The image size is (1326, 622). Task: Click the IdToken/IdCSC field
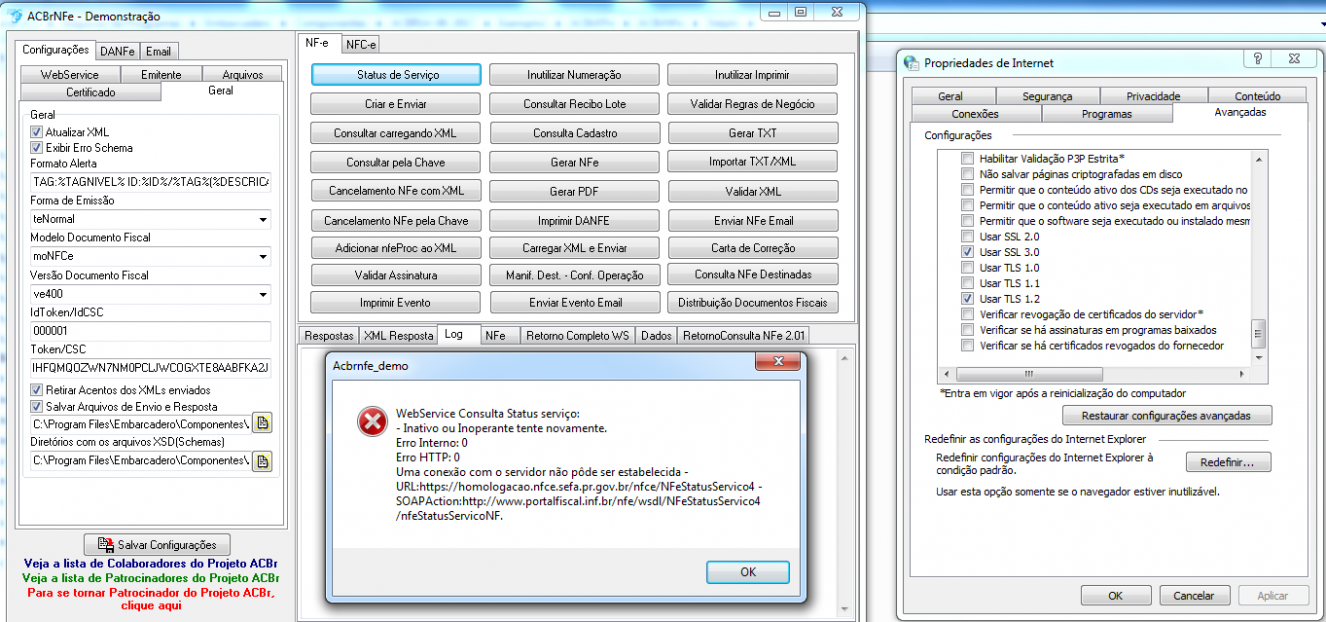pos(150,331)
